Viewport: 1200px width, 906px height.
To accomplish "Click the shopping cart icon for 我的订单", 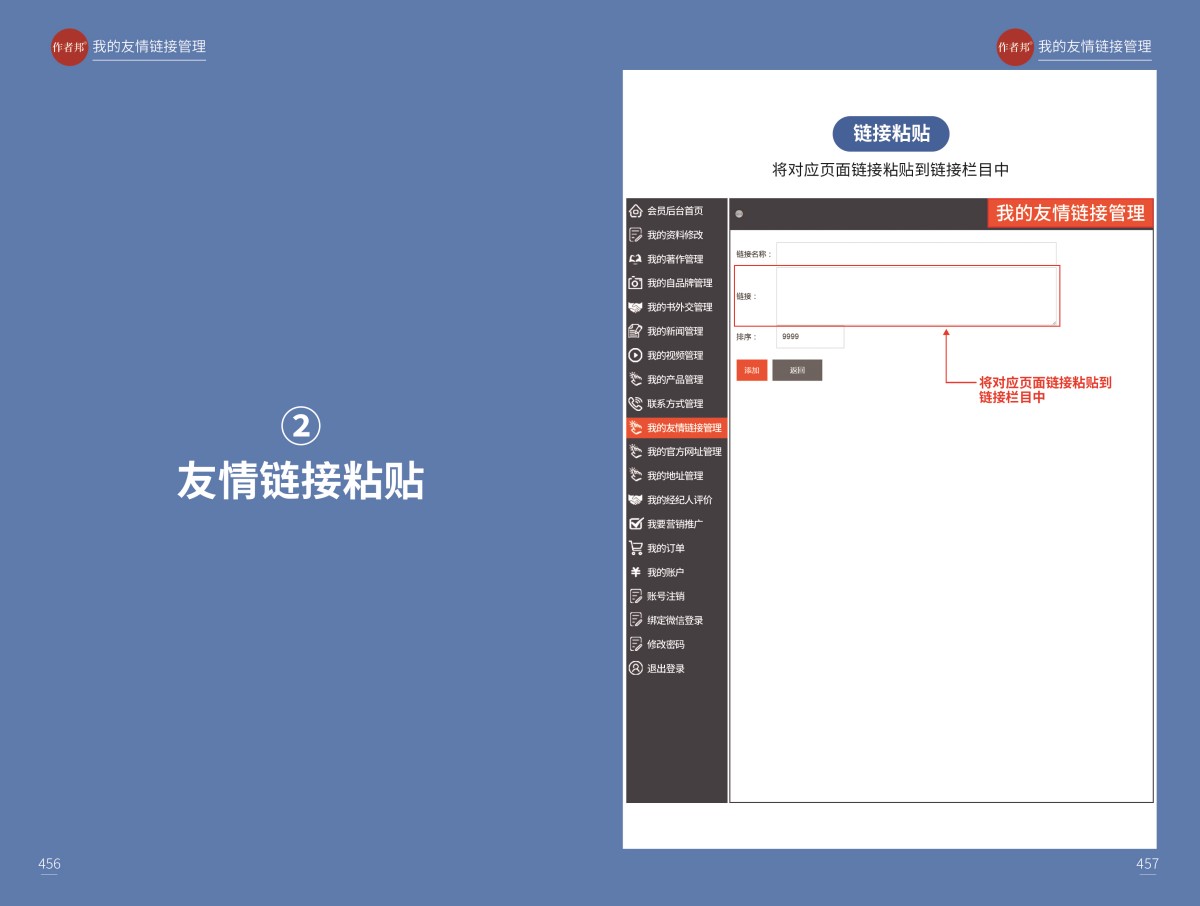I will point(635,548).
